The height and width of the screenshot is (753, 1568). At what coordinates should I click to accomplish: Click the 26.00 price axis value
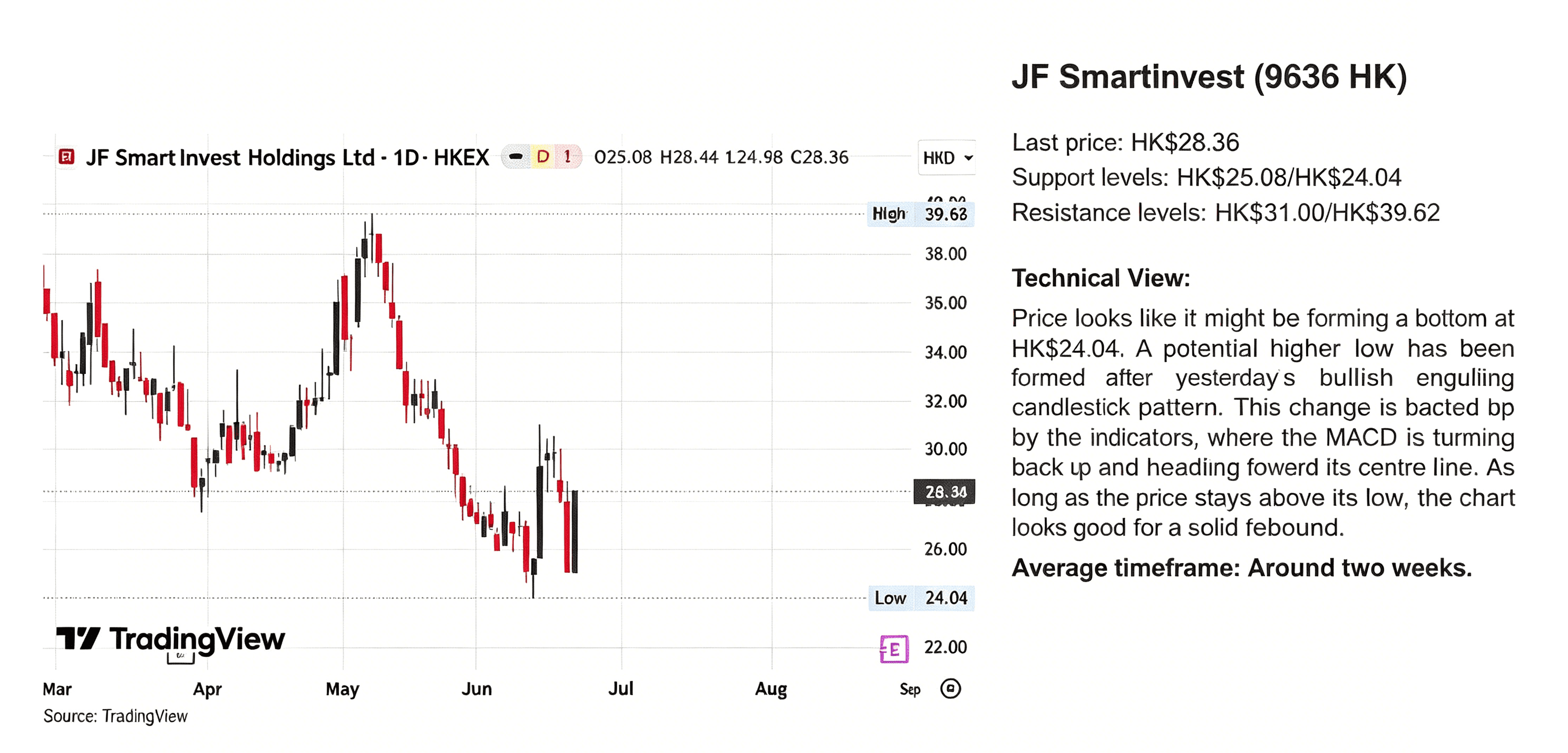coord(946,549)
